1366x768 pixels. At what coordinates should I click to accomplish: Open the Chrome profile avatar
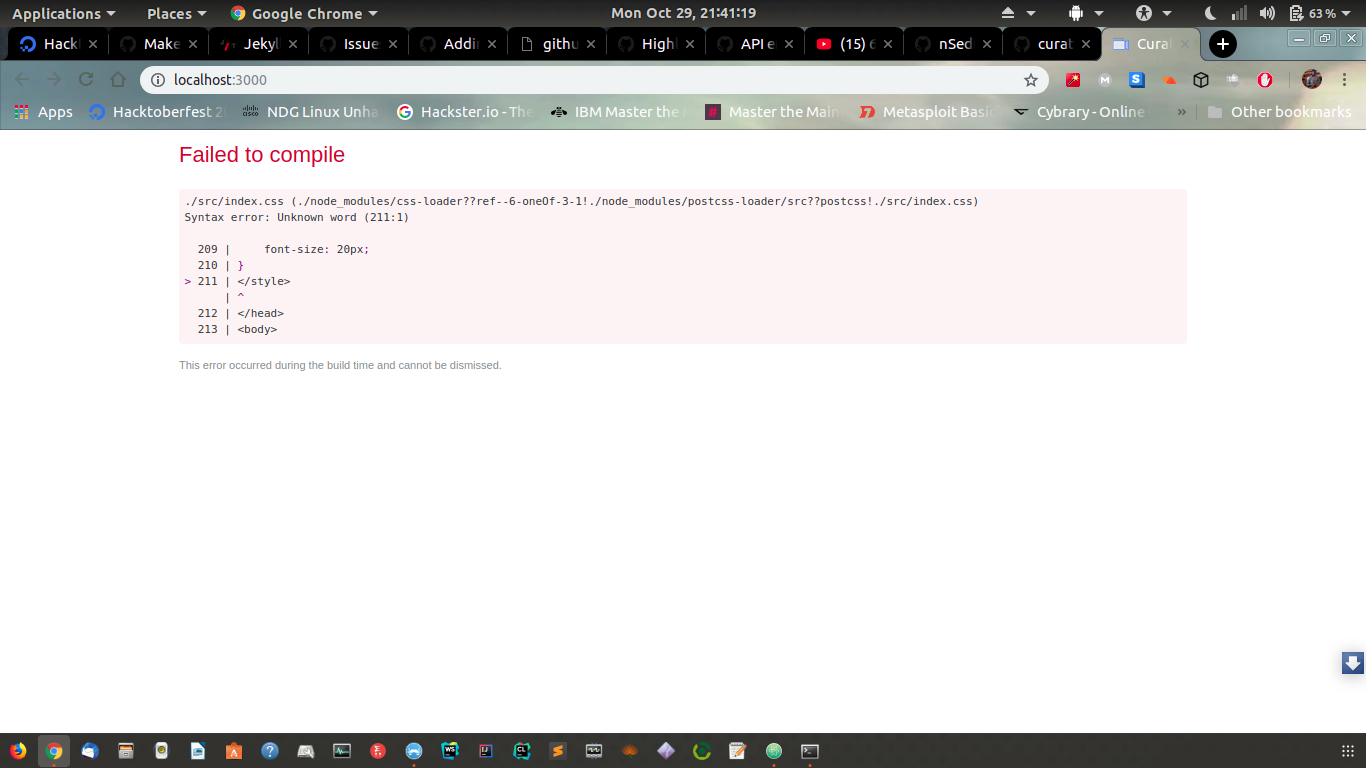point(1312,80)
